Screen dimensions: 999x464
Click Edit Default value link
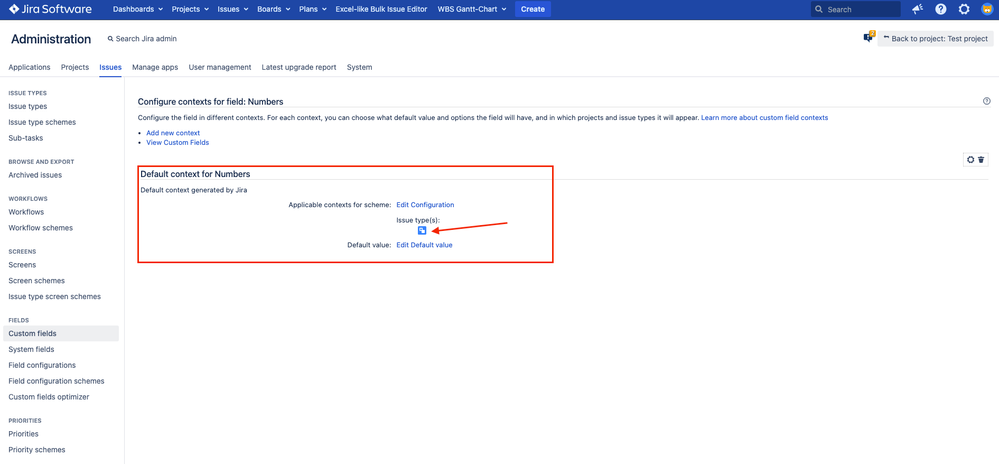(x=424, y=245)
